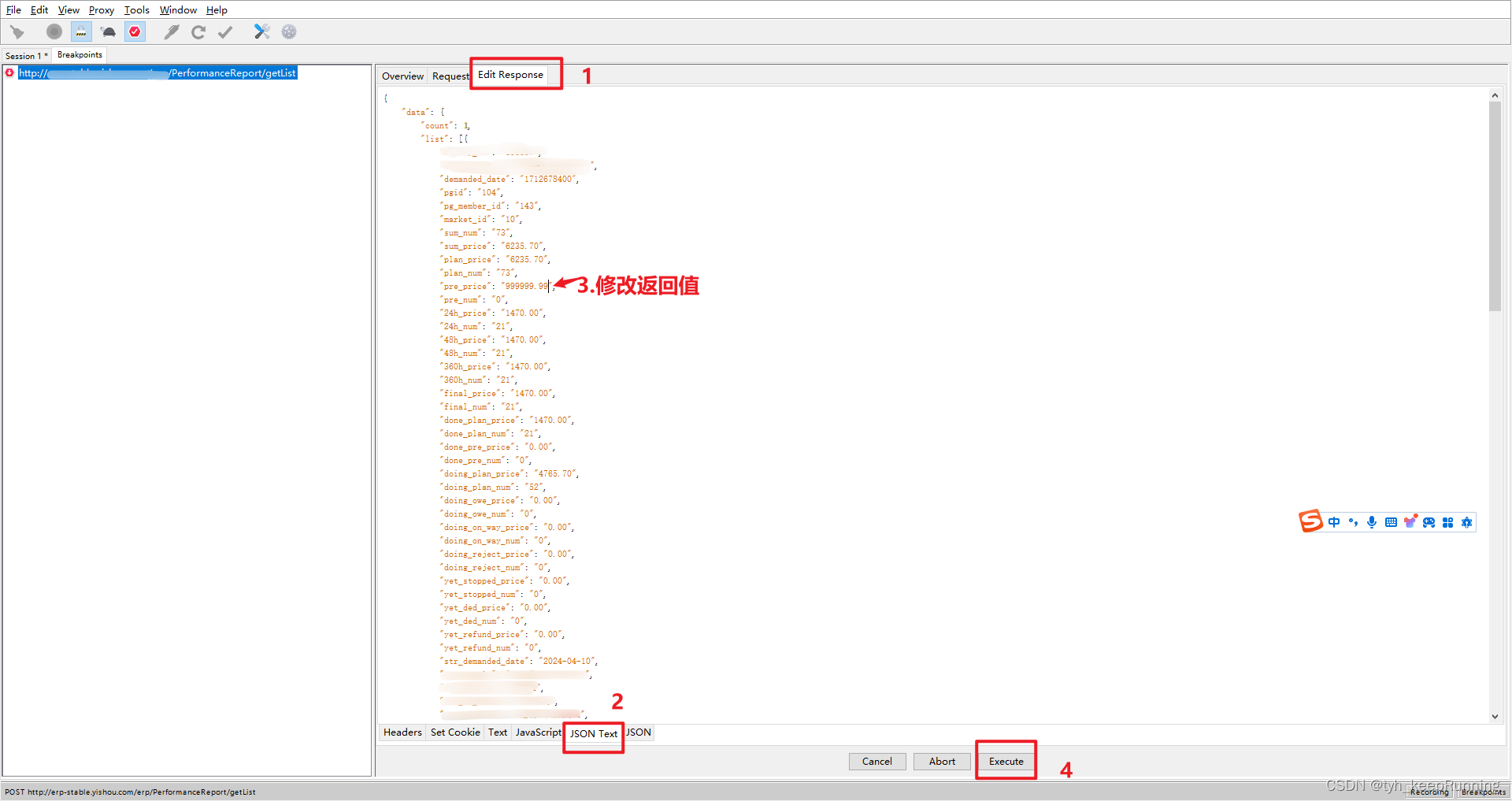Click the Execute button

tap(1006, 761)
